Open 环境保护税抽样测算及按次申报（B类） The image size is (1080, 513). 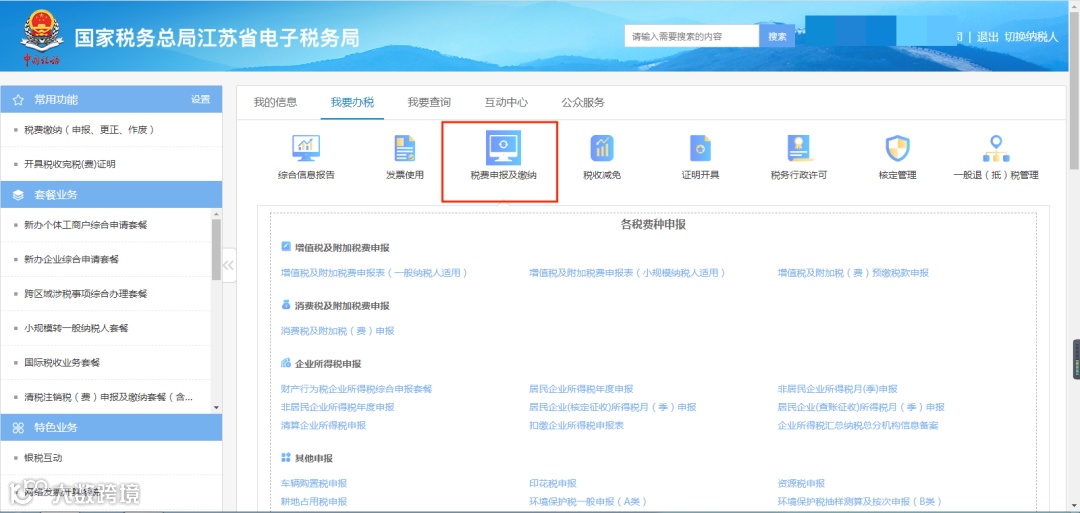click(x=860, y=501)
